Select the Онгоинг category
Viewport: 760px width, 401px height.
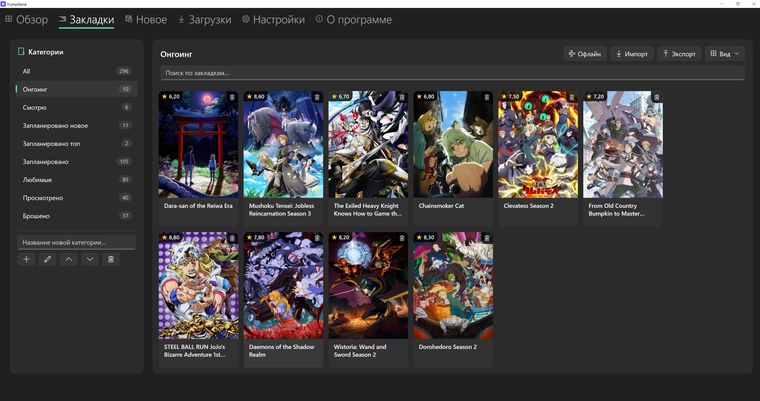tap(77, 89)
